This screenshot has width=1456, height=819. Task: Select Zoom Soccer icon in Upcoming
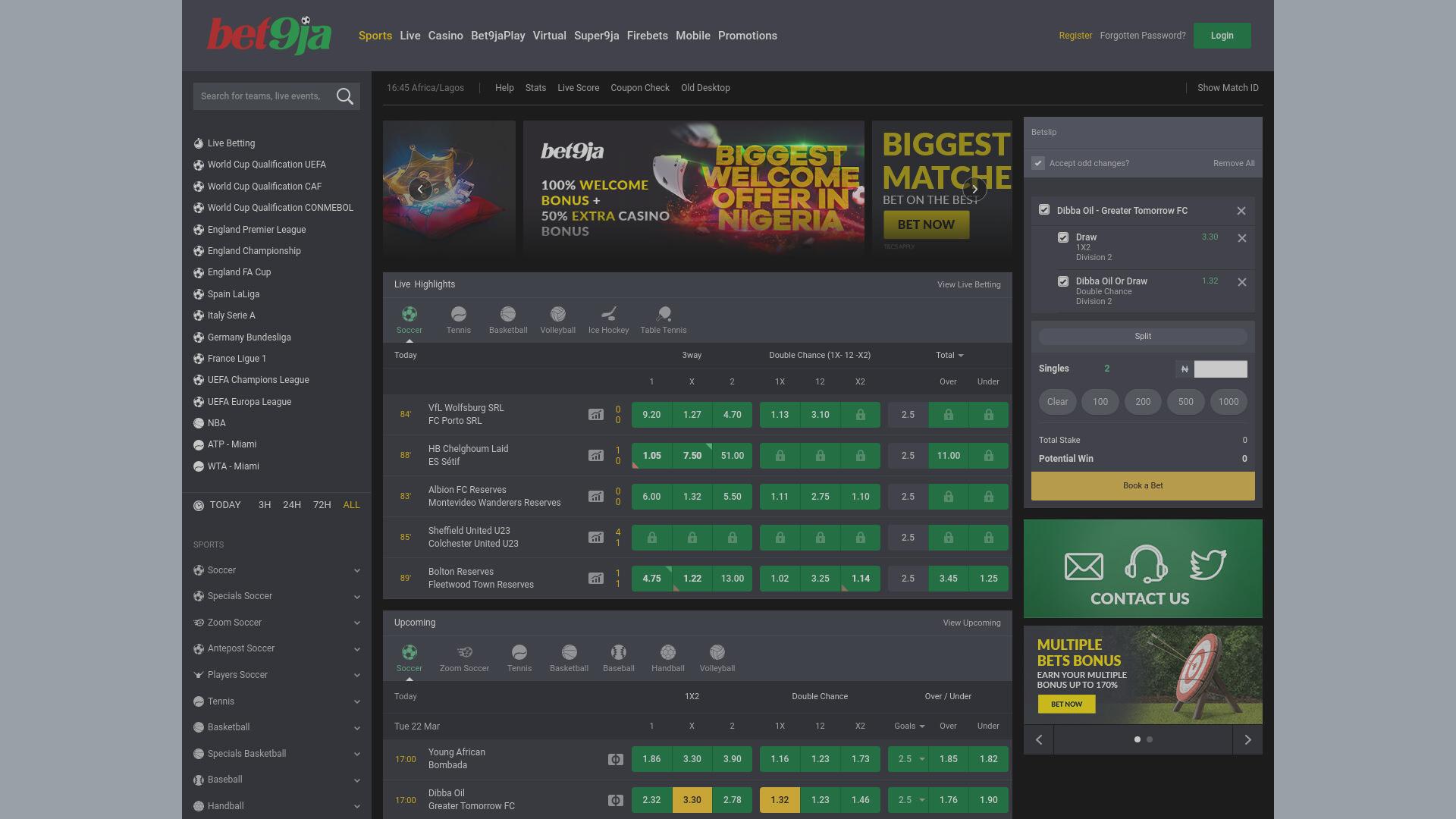(465, 652)
